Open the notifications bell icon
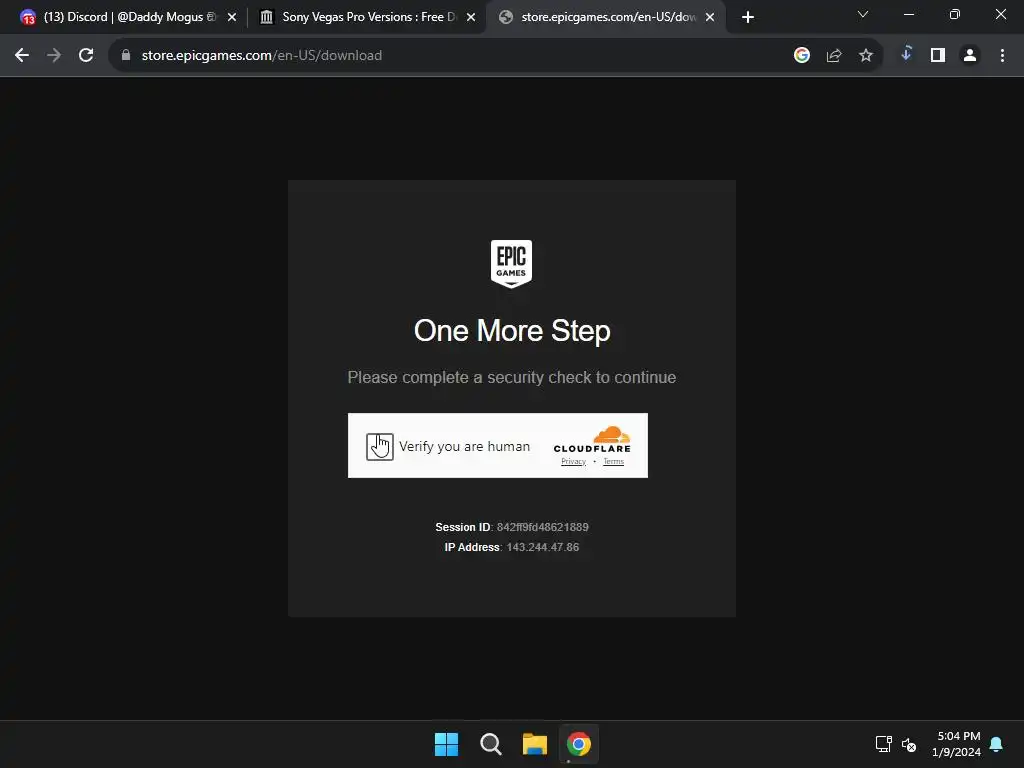The height and width of the screenshot is (768, 1024). [x=997, y=744]
